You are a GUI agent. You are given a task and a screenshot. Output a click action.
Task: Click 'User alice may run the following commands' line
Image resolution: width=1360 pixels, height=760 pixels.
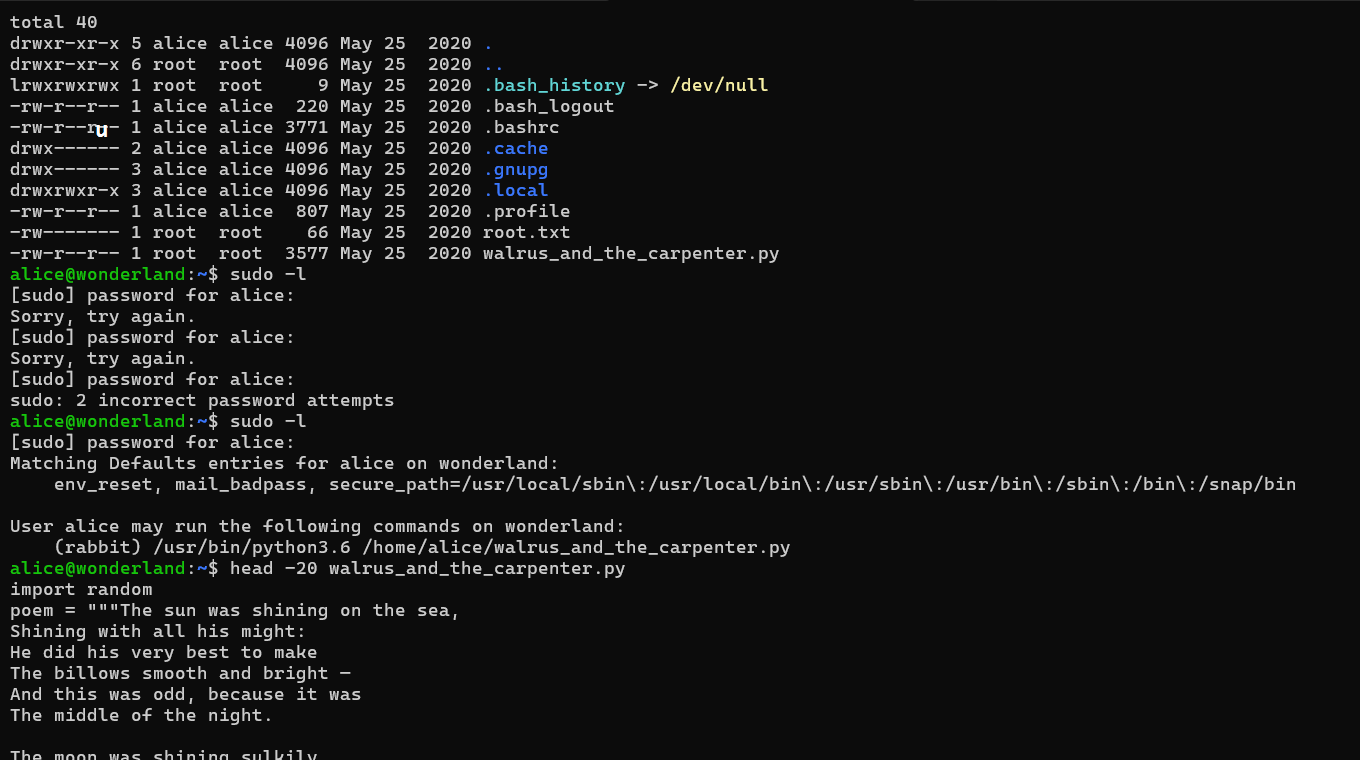pos(318,526)
